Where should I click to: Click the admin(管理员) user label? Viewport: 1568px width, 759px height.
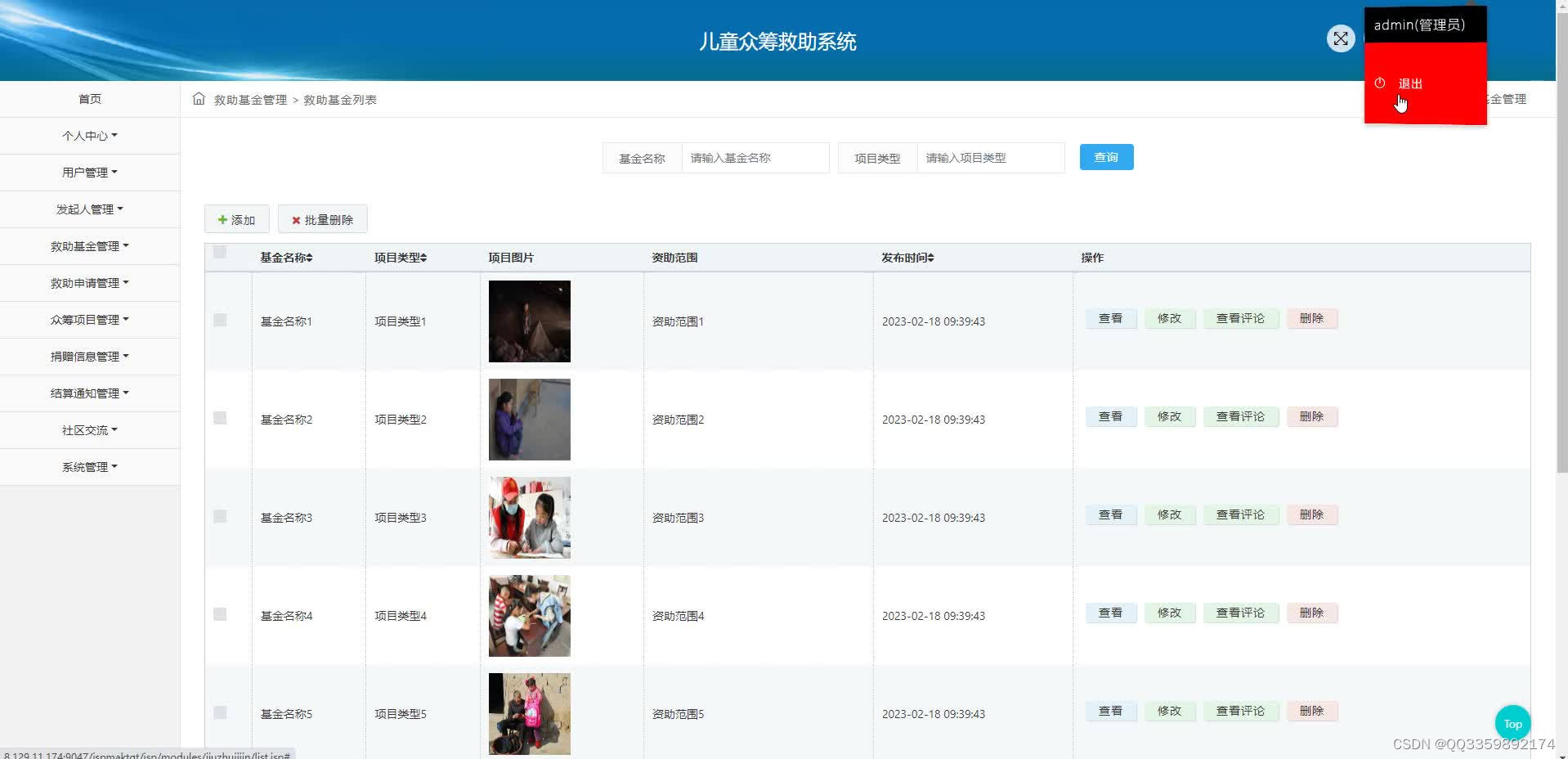coord(1419,25)
